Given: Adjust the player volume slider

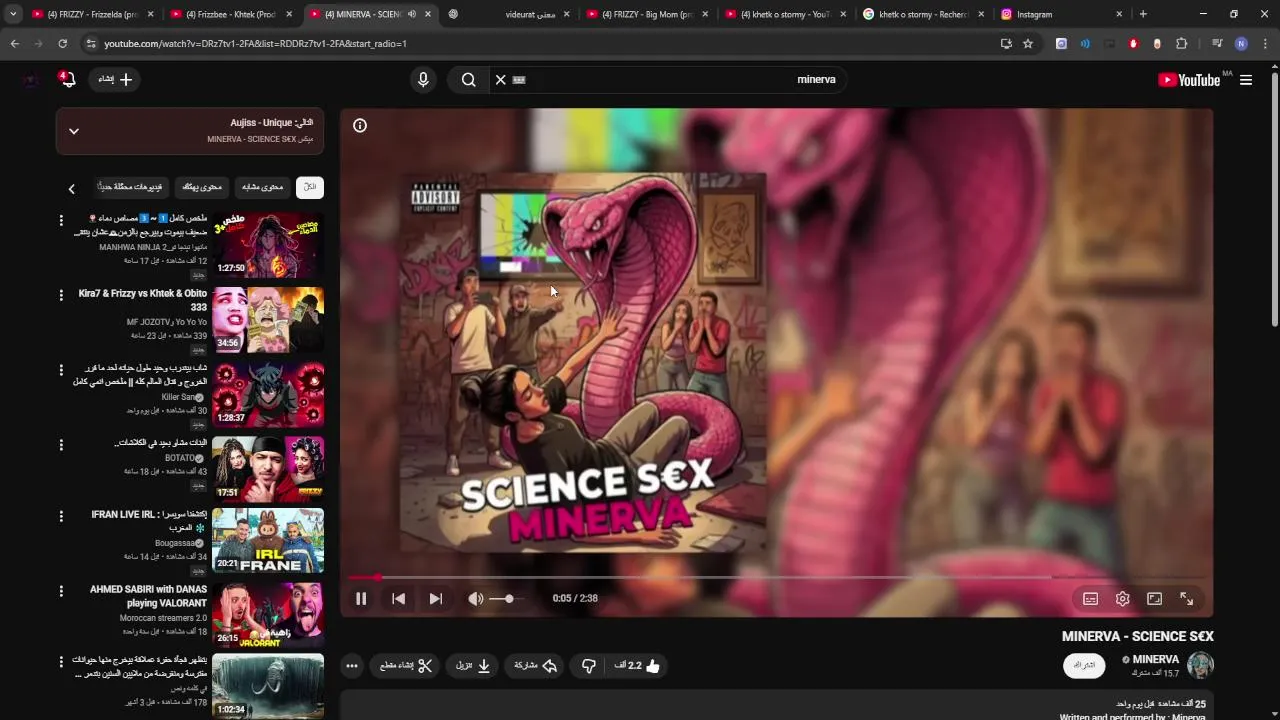Looking at the screenshot, I should point(506,599).
